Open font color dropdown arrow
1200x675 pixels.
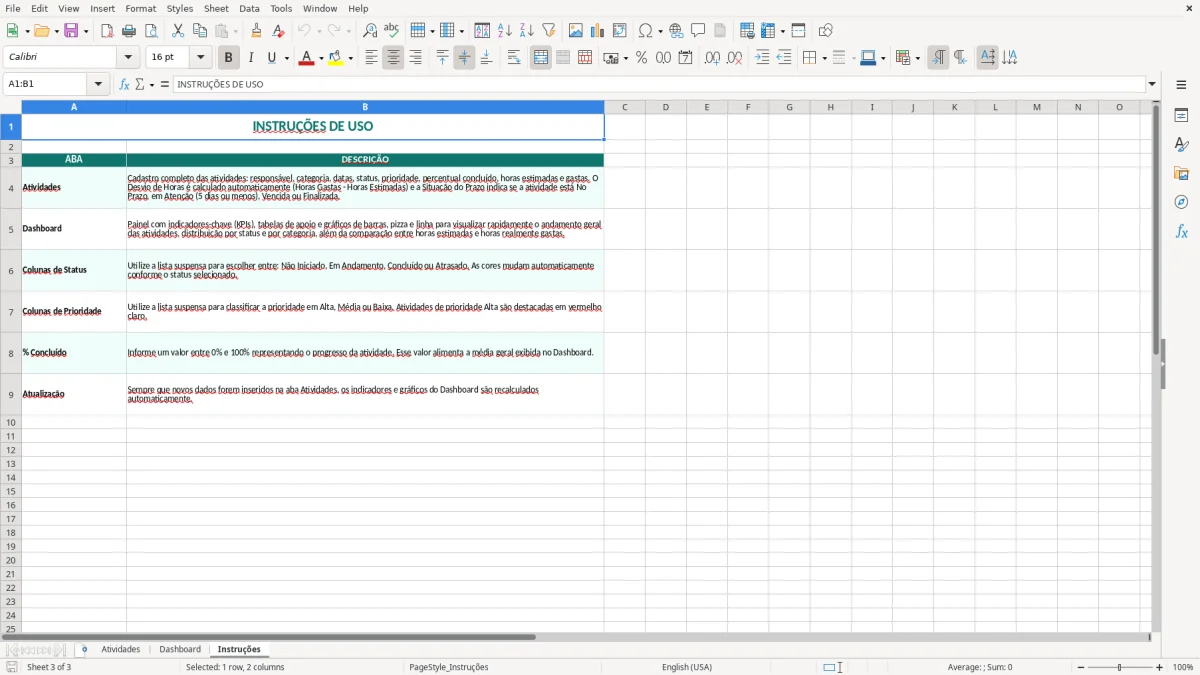tap(320, 58)
